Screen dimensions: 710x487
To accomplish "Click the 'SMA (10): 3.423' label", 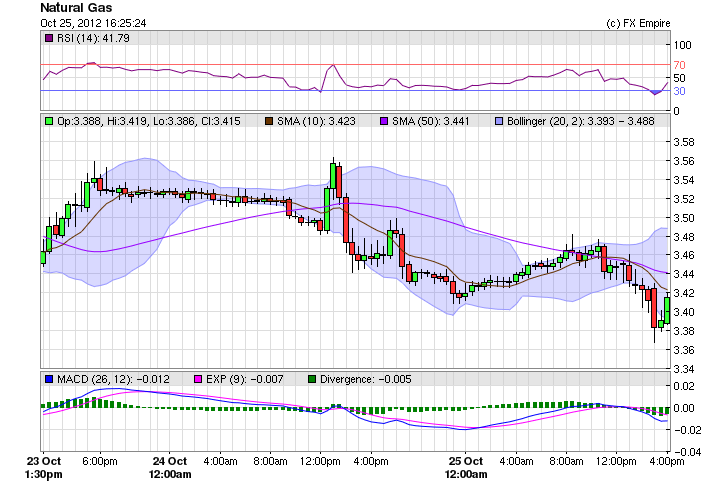I will [317, 121].
